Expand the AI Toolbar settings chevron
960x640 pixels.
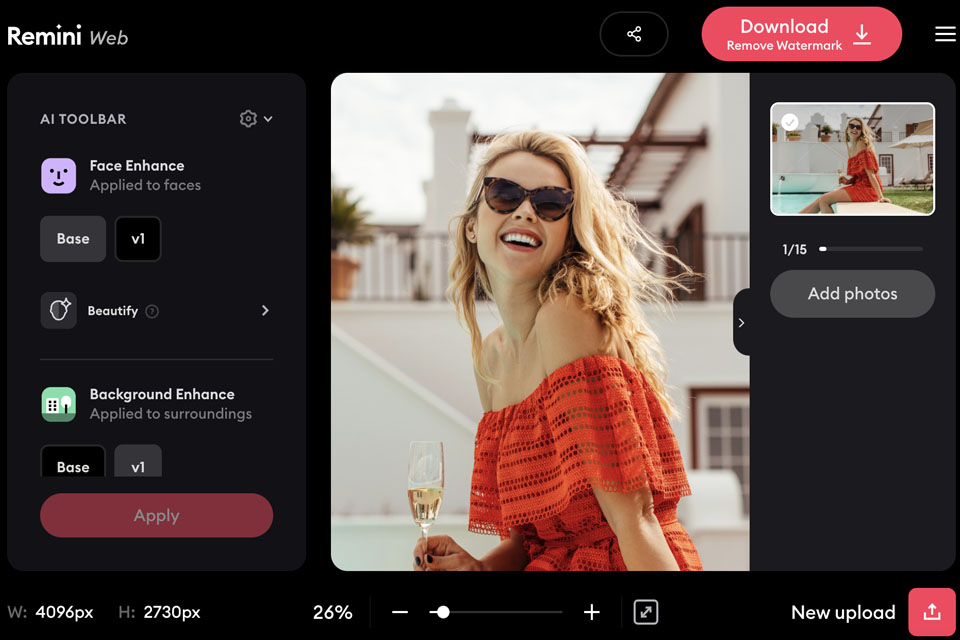(268, 119)
